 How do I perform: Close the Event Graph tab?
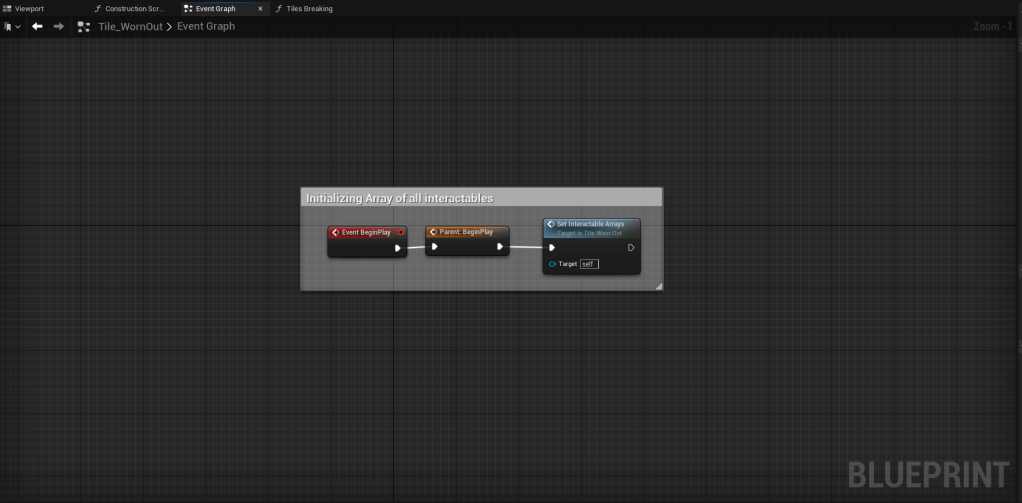pos(260,8)
